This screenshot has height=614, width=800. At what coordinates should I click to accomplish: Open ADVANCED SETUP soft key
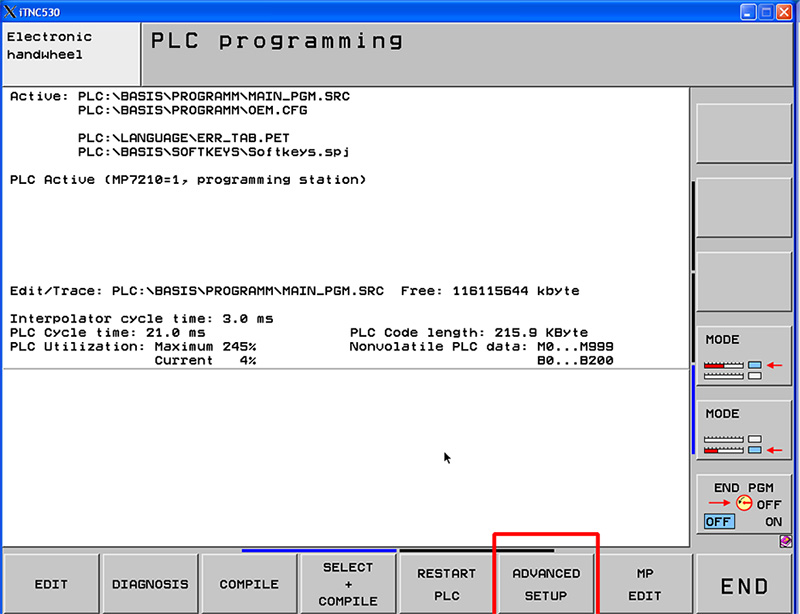coord(546,585)
